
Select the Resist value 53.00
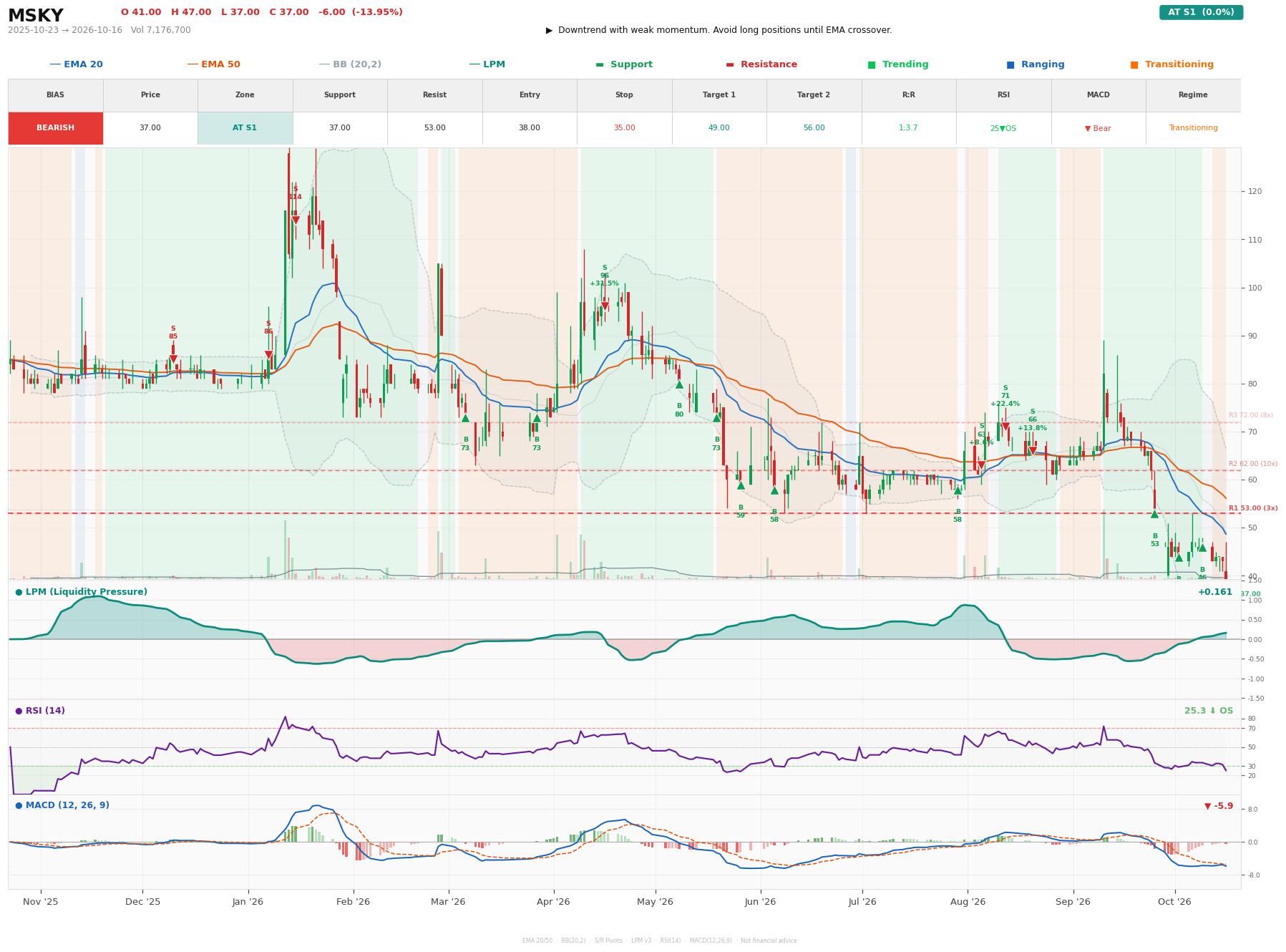[434, 128]
